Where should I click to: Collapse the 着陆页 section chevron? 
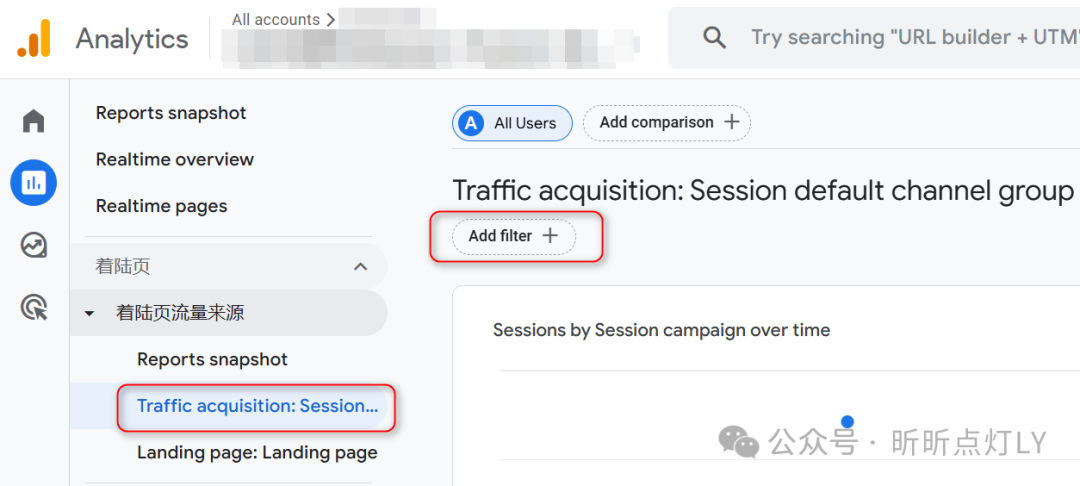360,266
